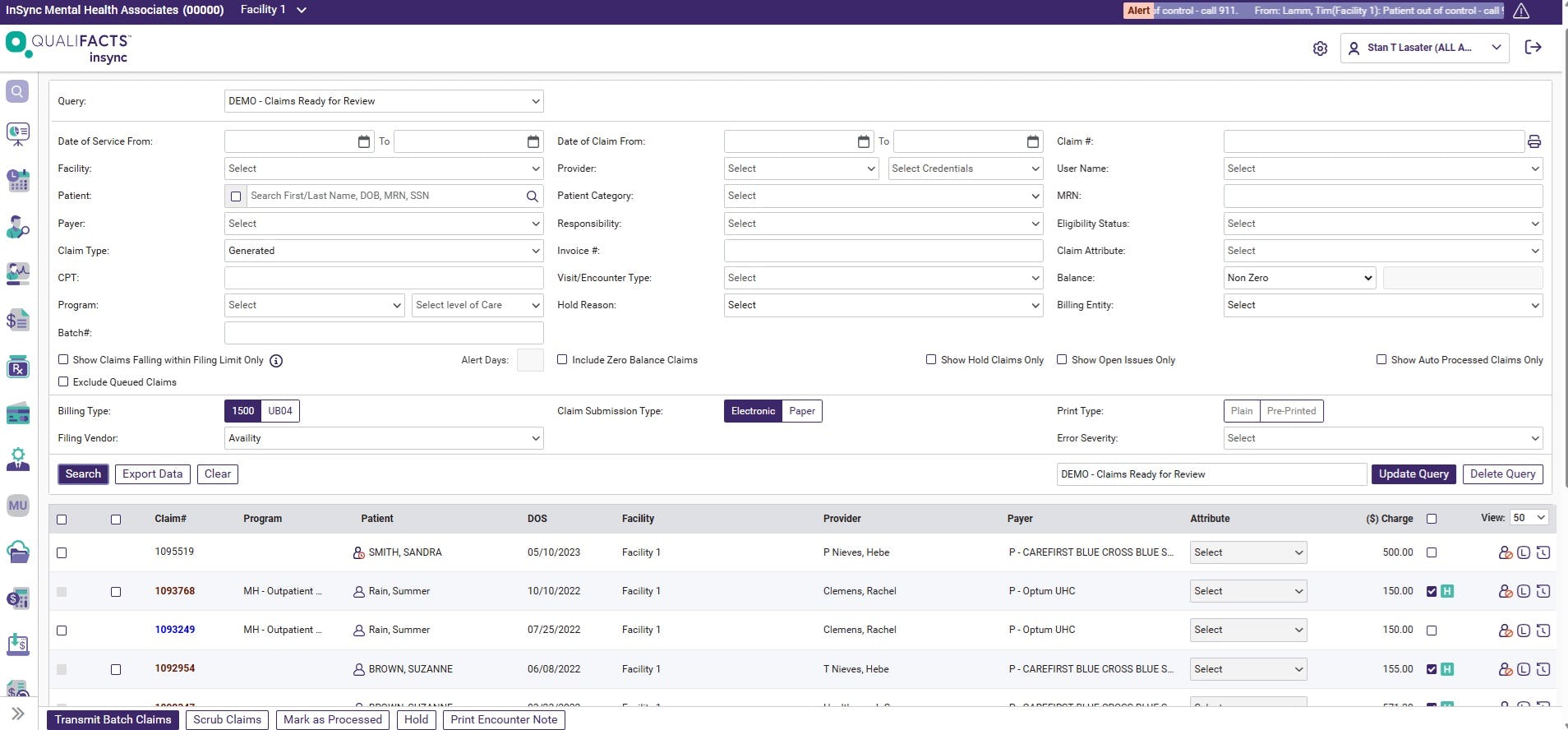Open the Rx prescription sidebar icon
Viewport: 1568px width, 730px height.
[17, 367]
